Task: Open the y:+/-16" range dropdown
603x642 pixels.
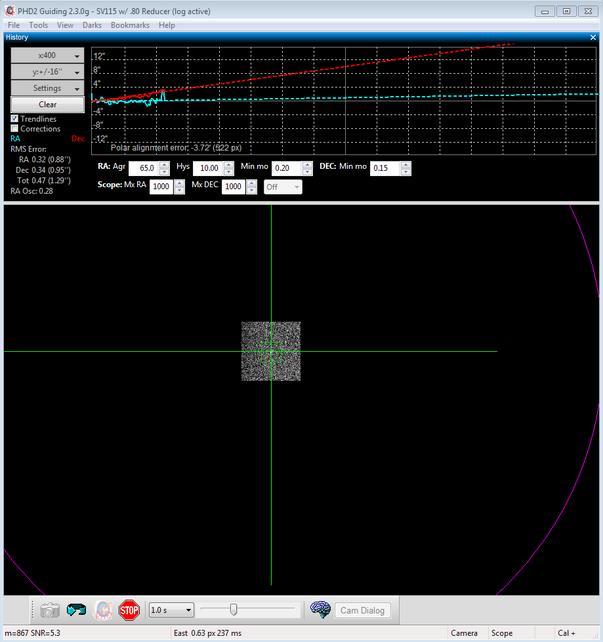Action: point(47,72)
